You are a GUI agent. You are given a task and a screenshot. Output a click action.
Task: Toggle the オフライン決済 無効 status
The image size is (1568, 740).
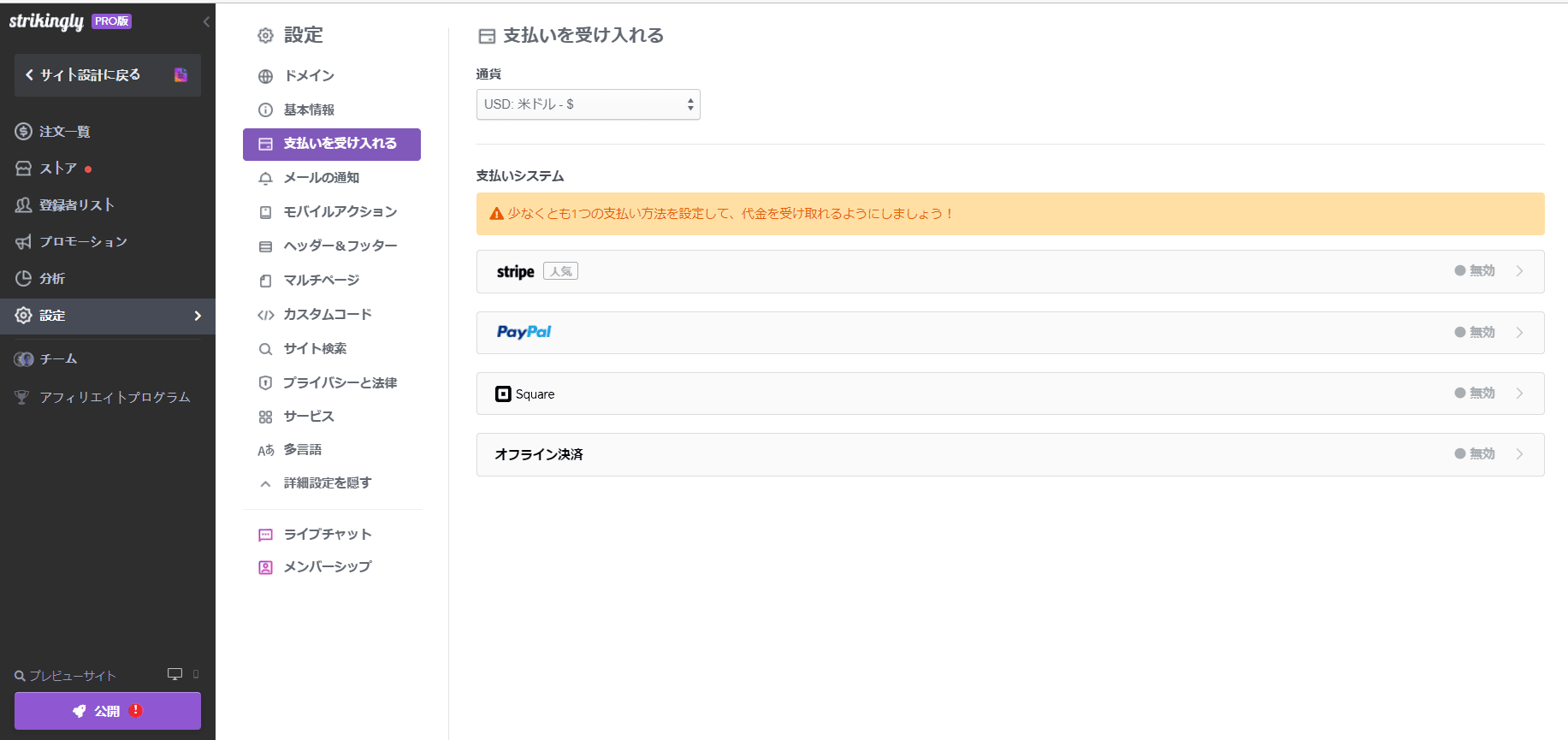tap(1475, 454)
